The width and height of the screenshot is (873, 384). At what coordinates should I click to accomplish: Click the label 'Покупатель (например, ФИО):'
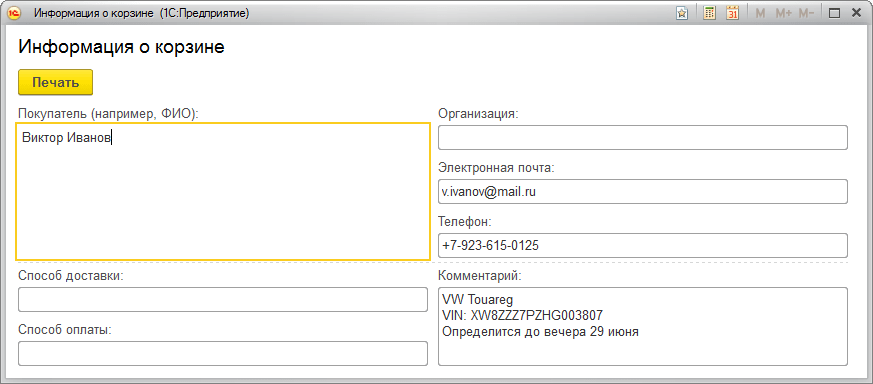point(109,114)
